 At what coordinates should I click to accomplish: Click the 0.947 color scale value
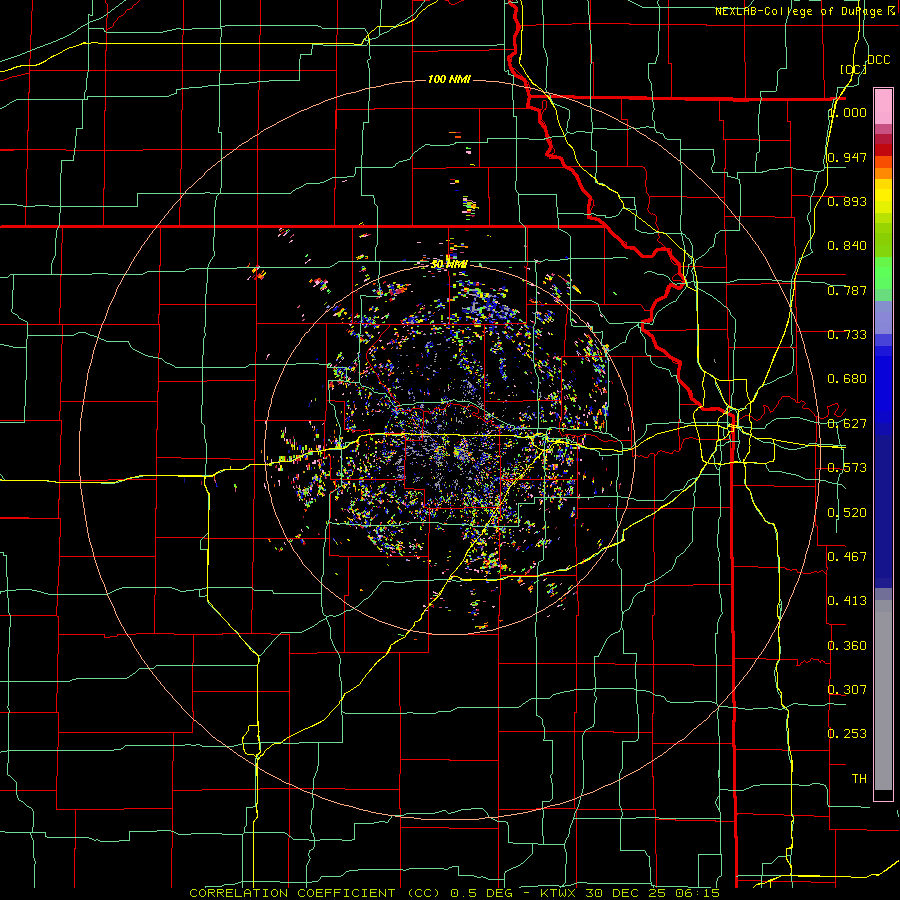coord(847,157)
